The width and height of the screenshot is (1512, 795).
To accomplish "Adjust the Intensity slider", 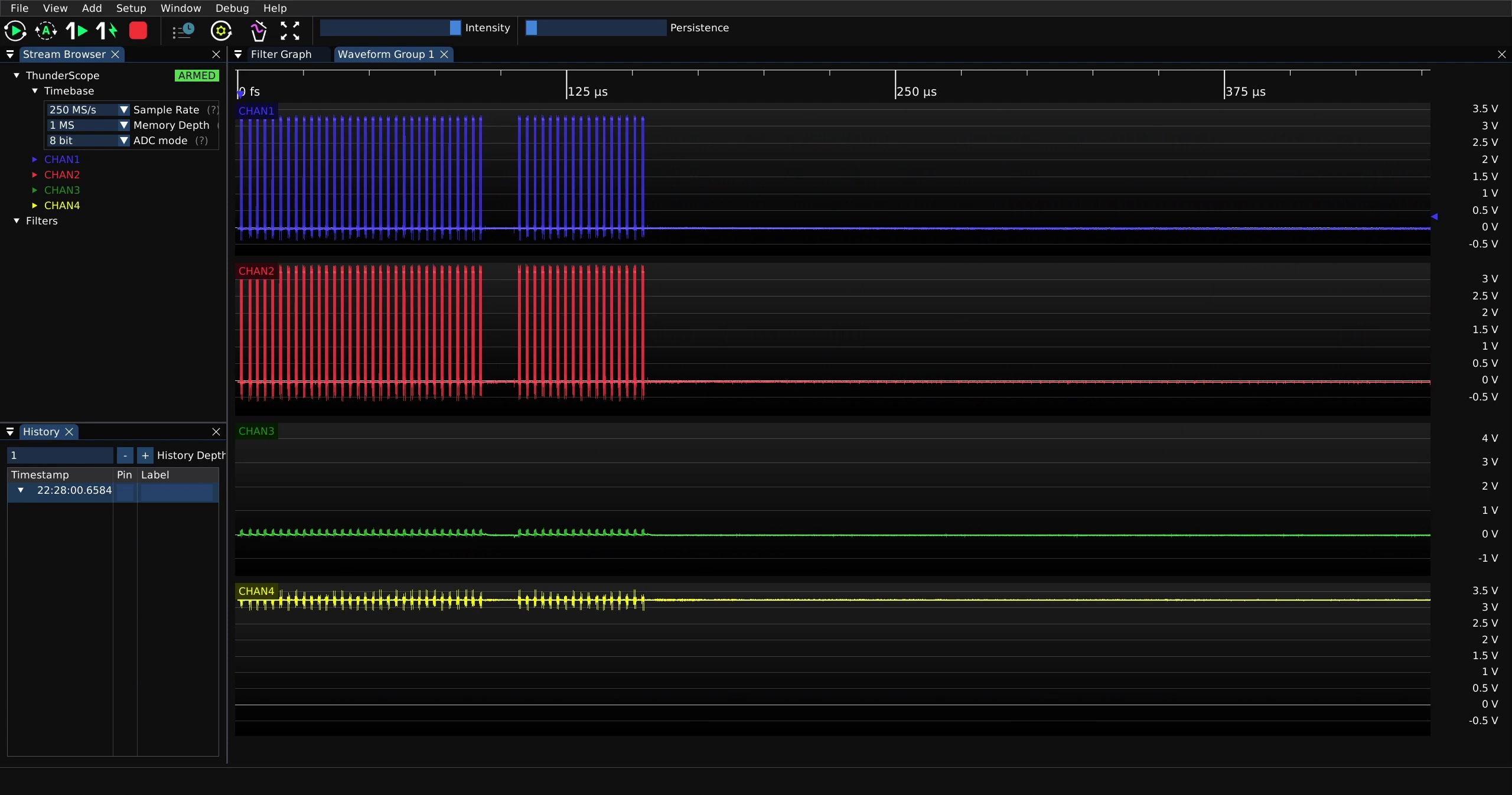I will 390,28.
